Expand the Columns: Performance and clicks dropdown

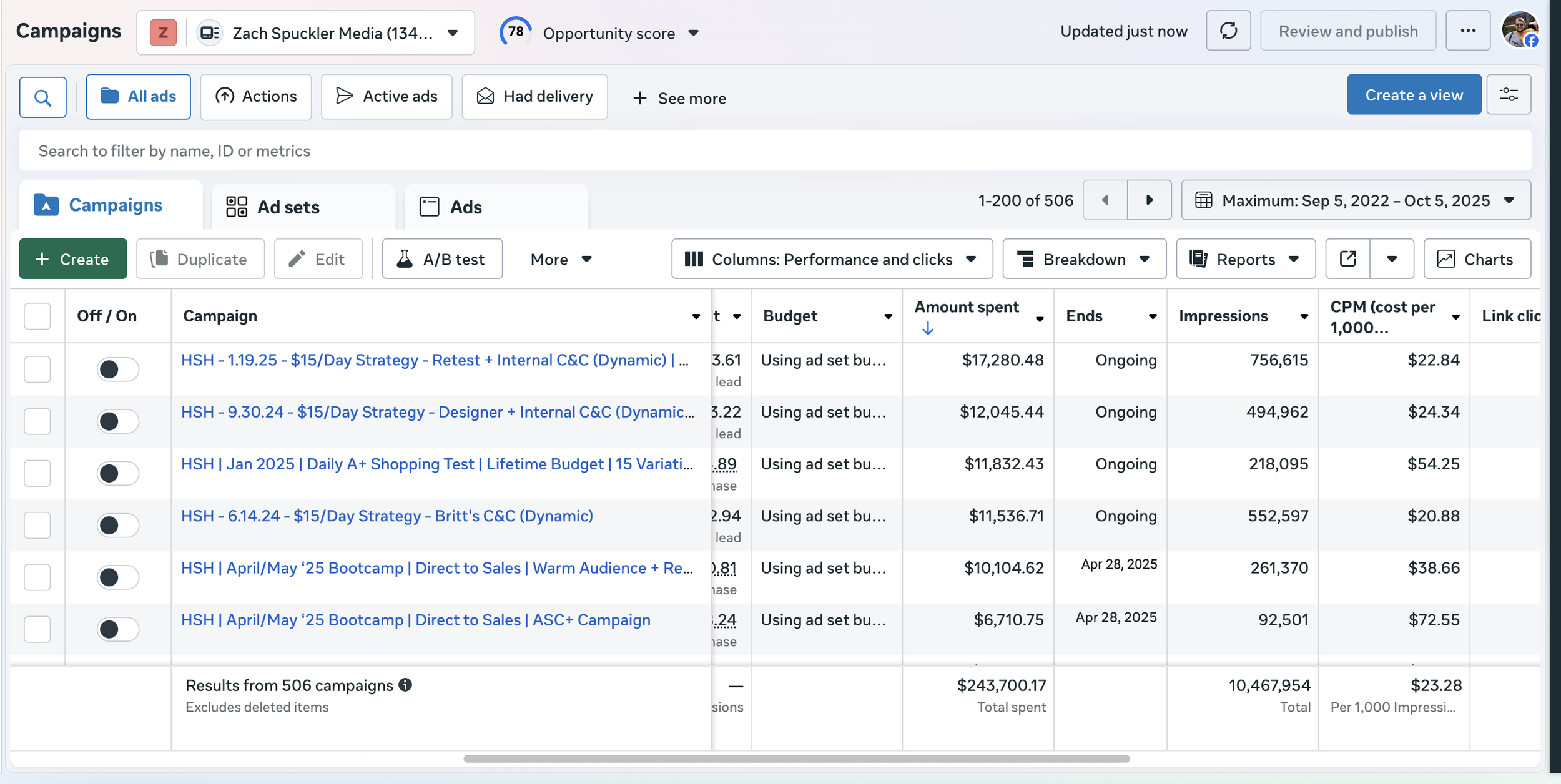831,259
